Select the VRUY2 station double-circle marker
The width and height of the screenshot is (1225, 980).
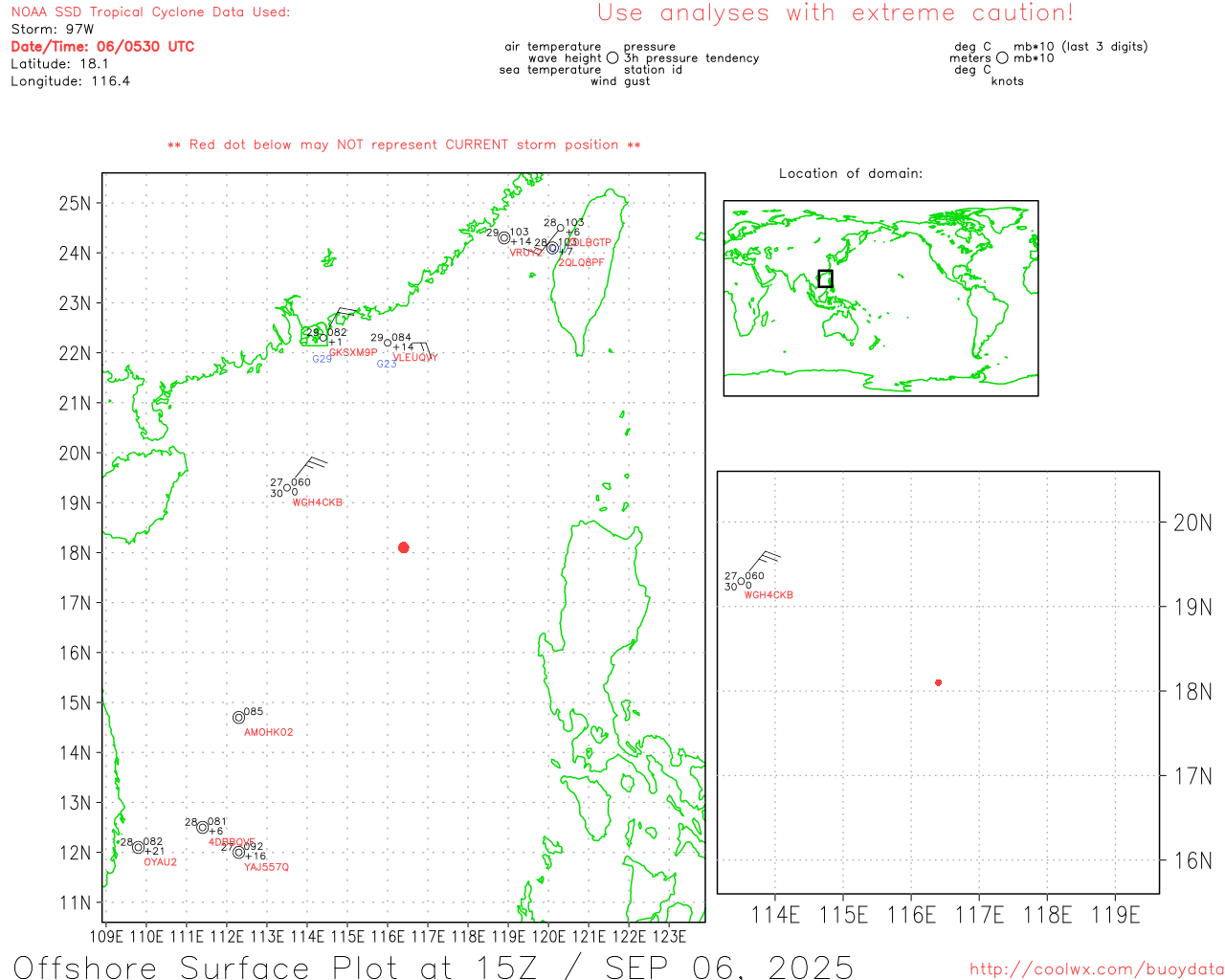(504, 238)
